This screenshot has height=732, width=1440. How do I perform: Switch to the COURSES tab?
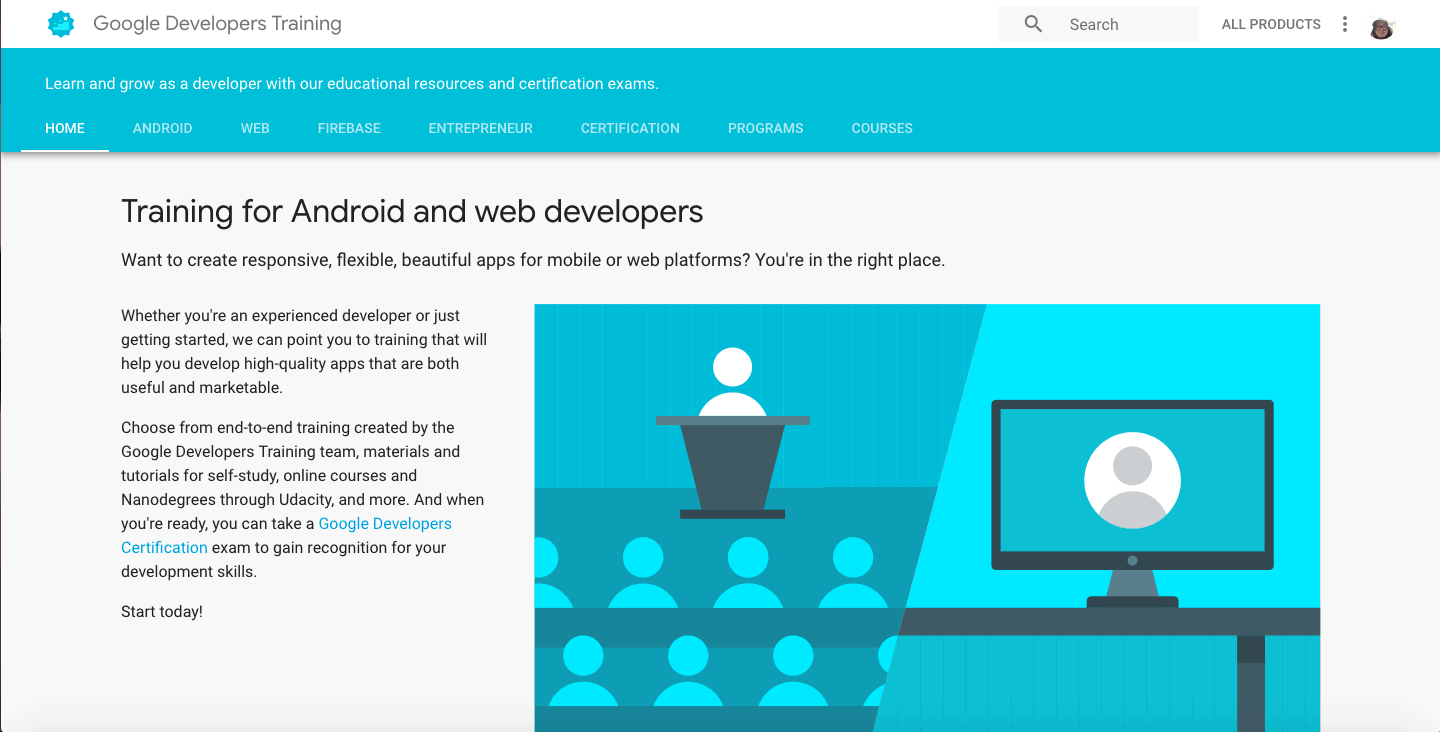[881, 128]
